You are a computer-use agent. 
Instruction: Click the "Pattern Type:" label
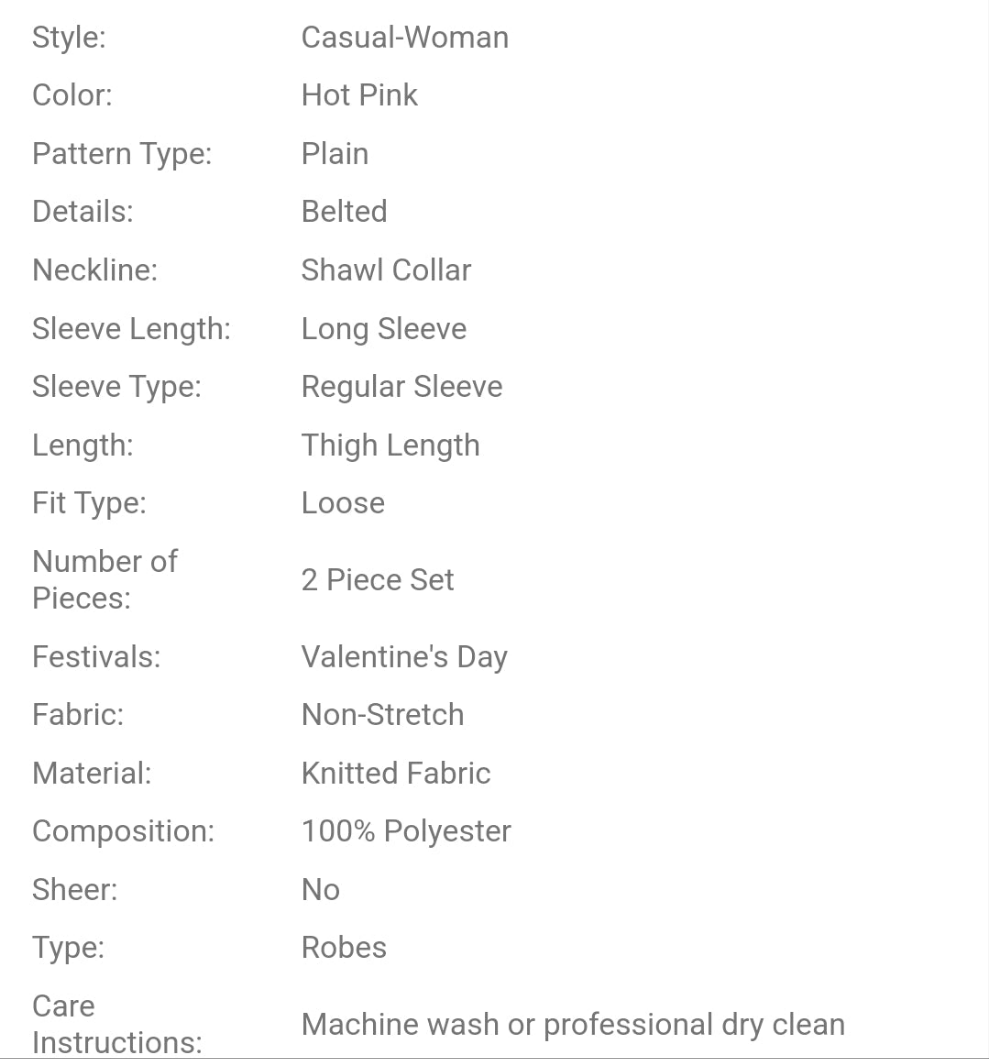121,154
